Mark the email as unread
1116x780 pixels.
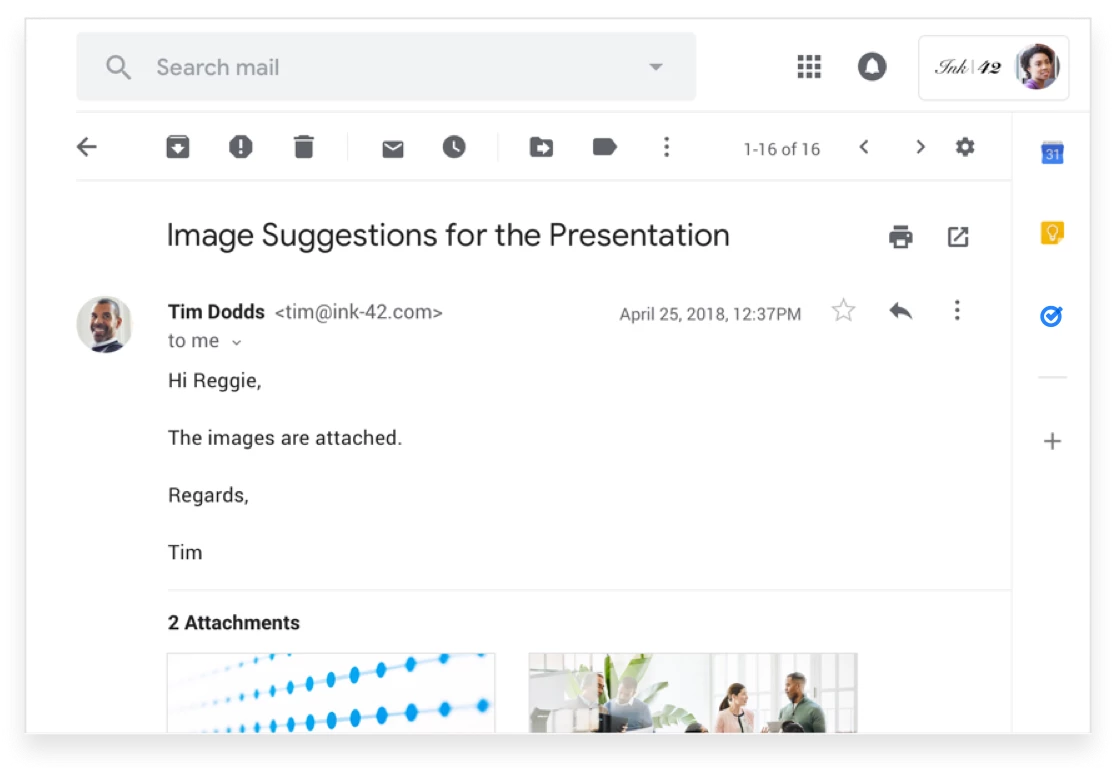pos(393,149)
